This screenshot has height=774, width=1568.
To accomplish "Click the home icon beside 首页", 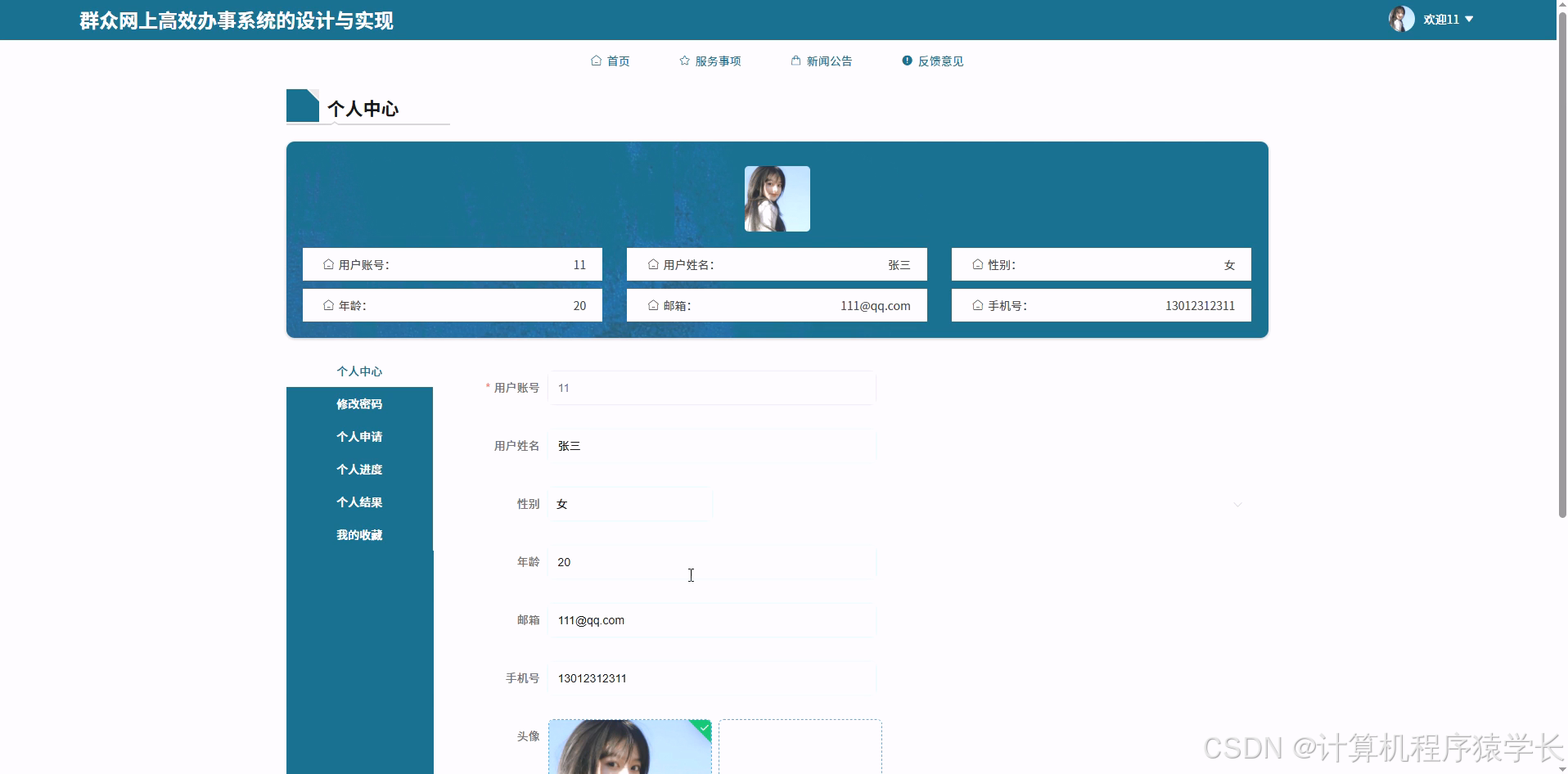I will tap(597, 60).
